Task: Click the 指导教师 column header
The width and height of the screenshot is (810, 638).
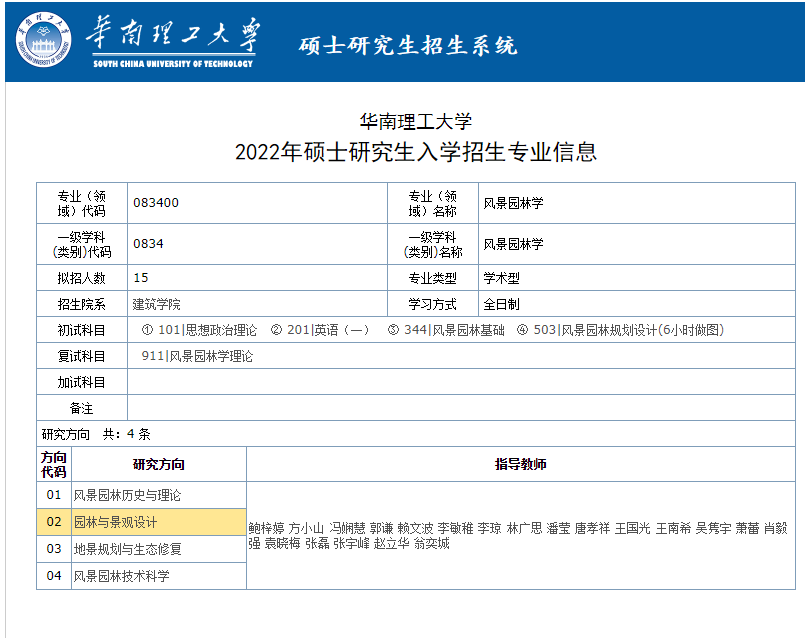Action: pyautogui.click(x=521, y=464)
